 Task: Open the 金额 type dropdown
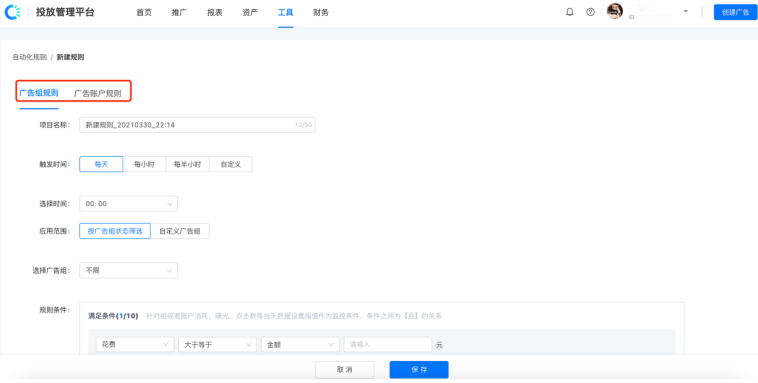[300, 345]
